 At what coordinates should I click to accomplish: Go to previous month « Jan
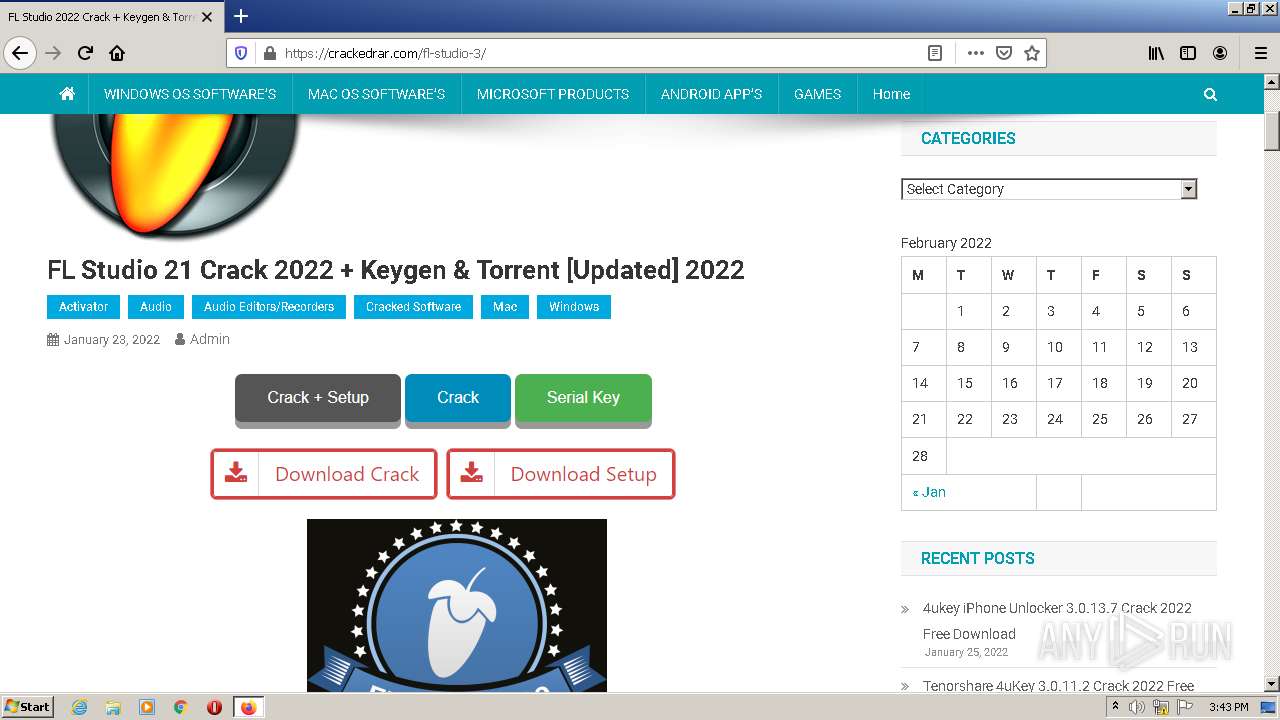929,492
